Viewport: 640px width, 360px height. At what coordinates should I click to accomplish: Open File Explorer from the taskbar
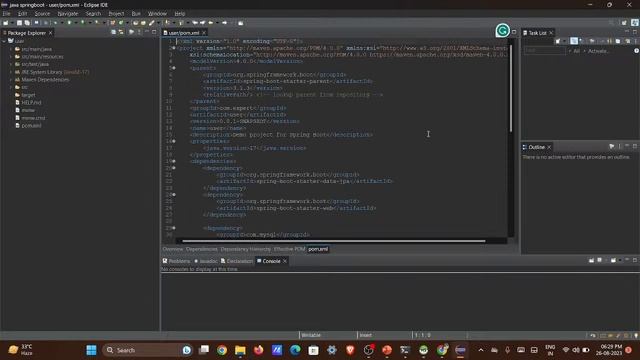point(240,350)
